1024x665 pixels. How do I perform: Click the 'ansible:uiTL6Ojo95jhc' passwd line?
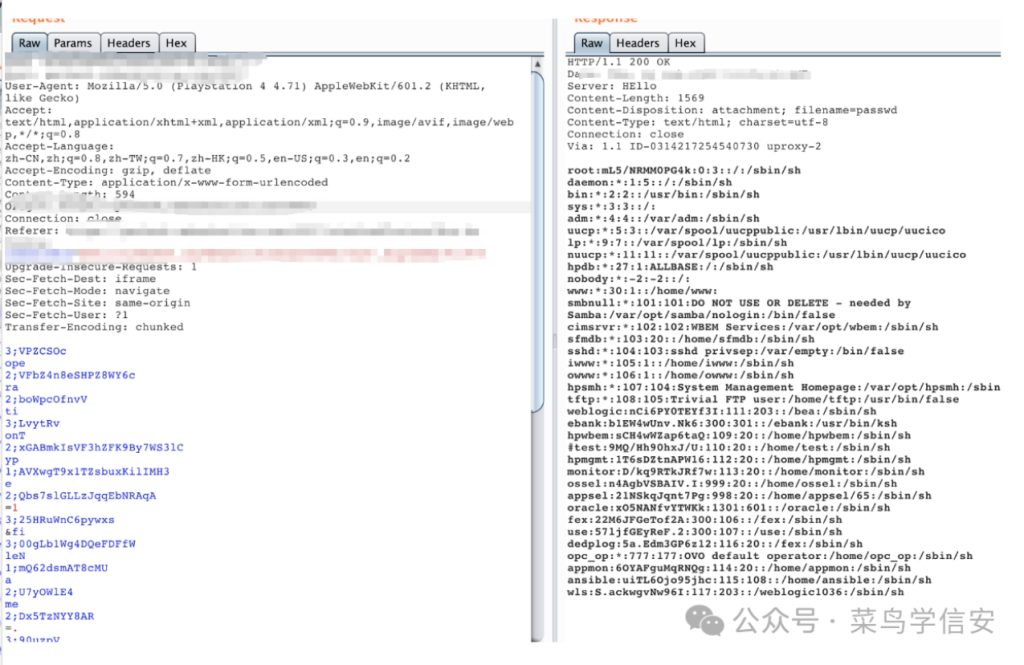point(749,580)
